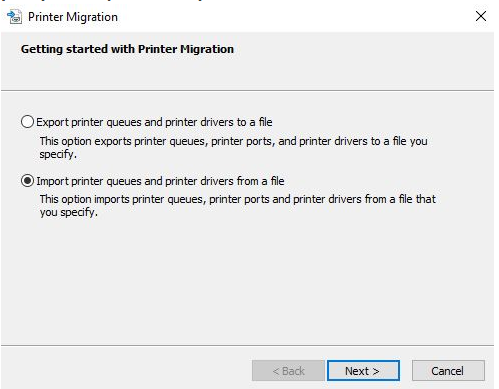Click the 'Import printer queues and printer drivers from a file' label
499x389 pixels.
point(160,181)
